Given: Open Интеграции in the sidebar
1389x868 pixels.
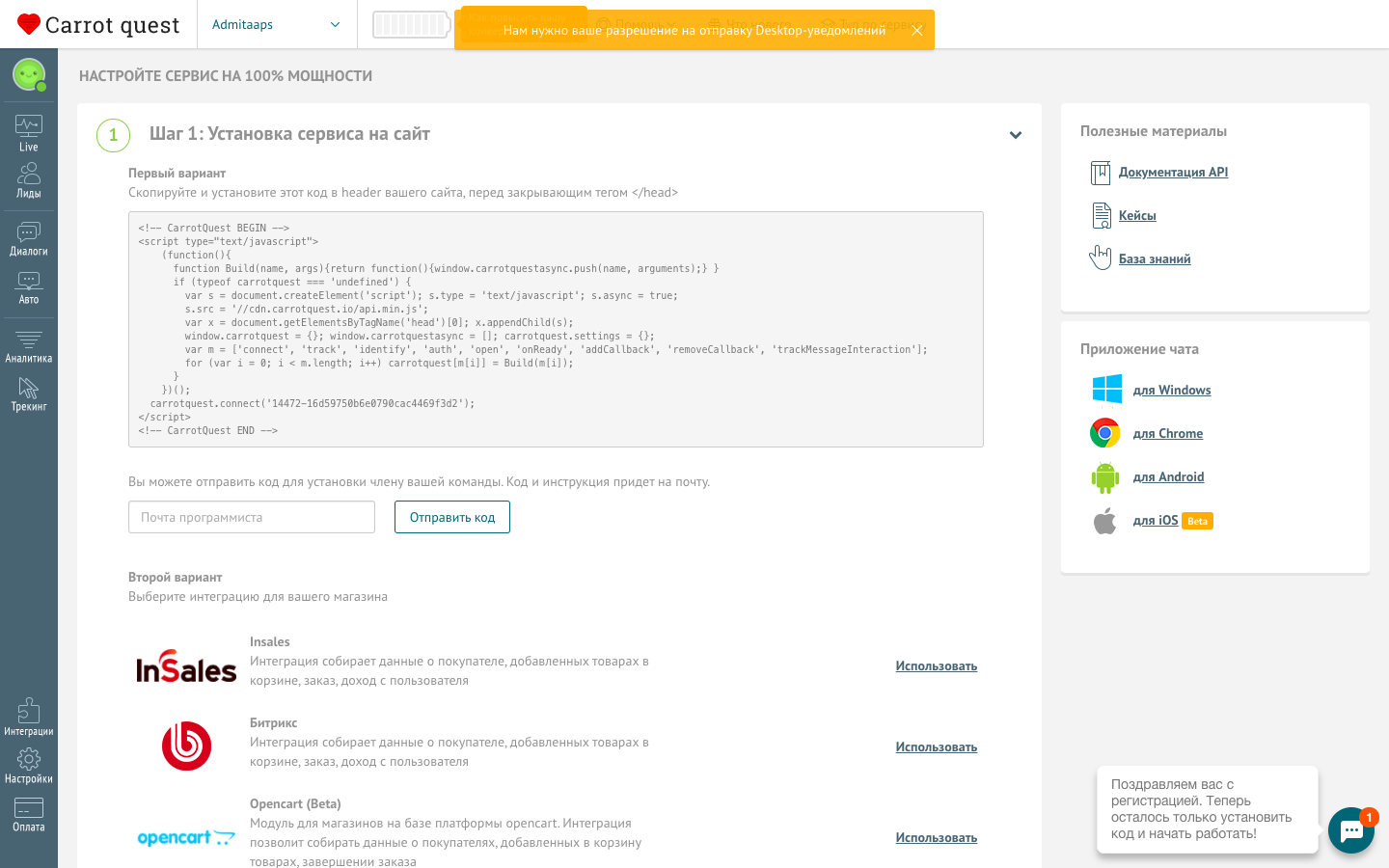Looking at the screenshot, I should click(29, 718).
